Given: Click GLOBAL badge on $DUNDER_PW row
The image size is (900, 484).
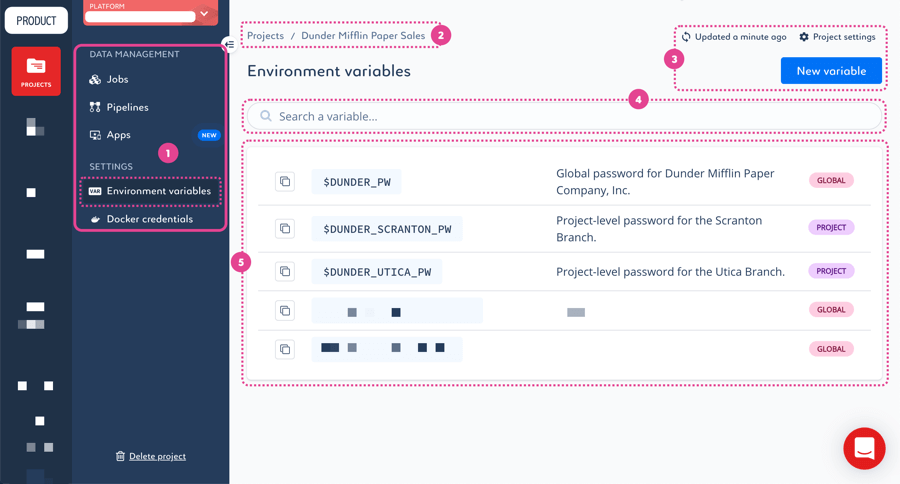Looking at the screenshot, I should tap(831, 180).
